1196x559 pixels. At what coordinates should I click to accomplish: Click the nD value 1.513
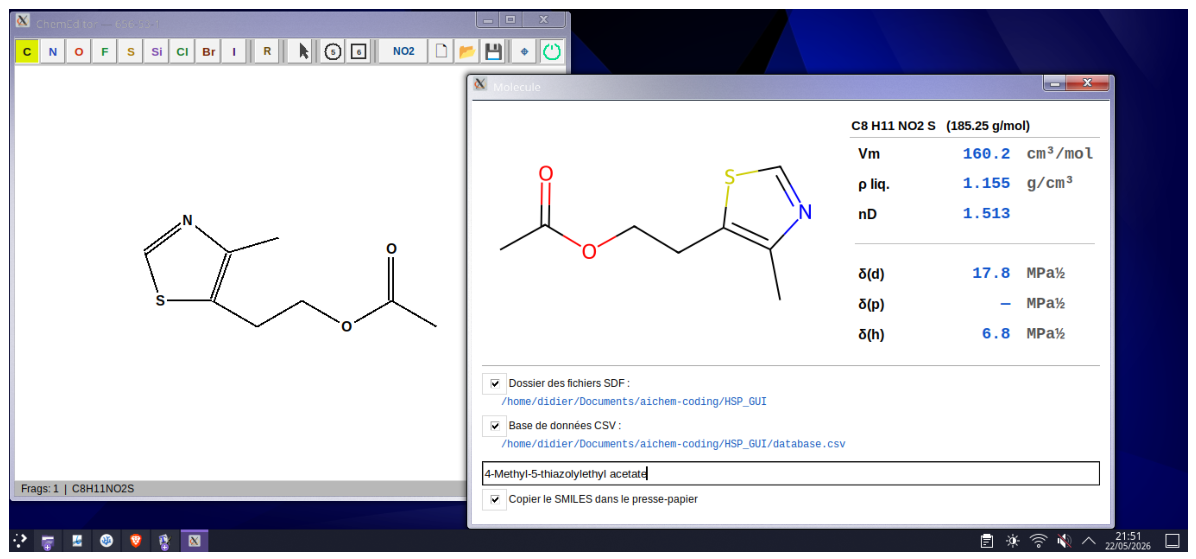tap(986, 214)
